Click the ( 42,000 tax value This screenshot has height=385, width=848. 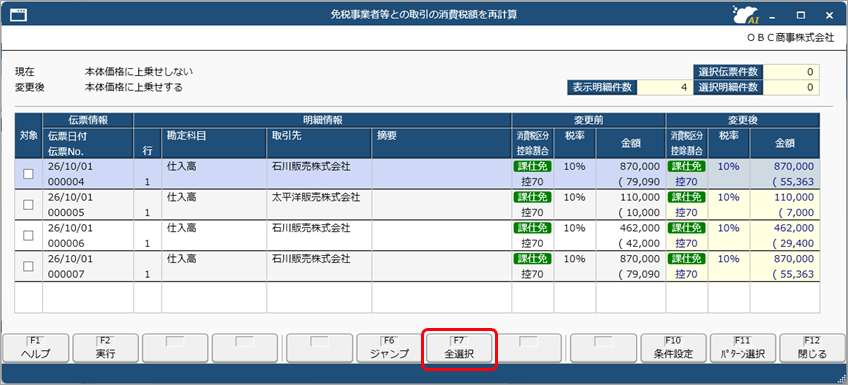pyautogui.click(x=640, y=244)
